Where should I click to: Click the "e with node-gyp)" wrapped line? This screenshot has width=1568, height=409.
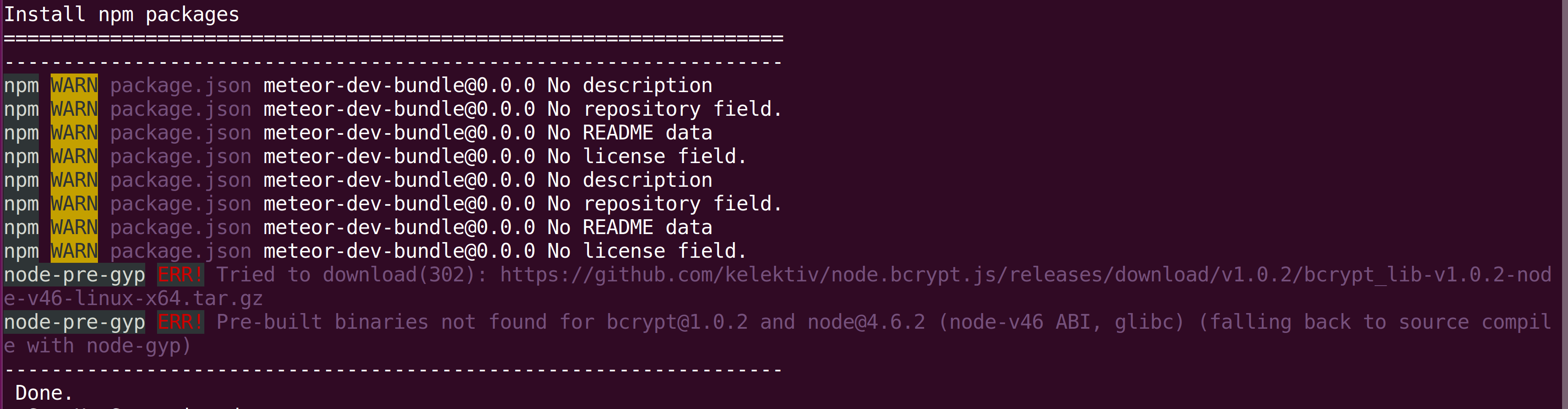[x=98, y=346]
